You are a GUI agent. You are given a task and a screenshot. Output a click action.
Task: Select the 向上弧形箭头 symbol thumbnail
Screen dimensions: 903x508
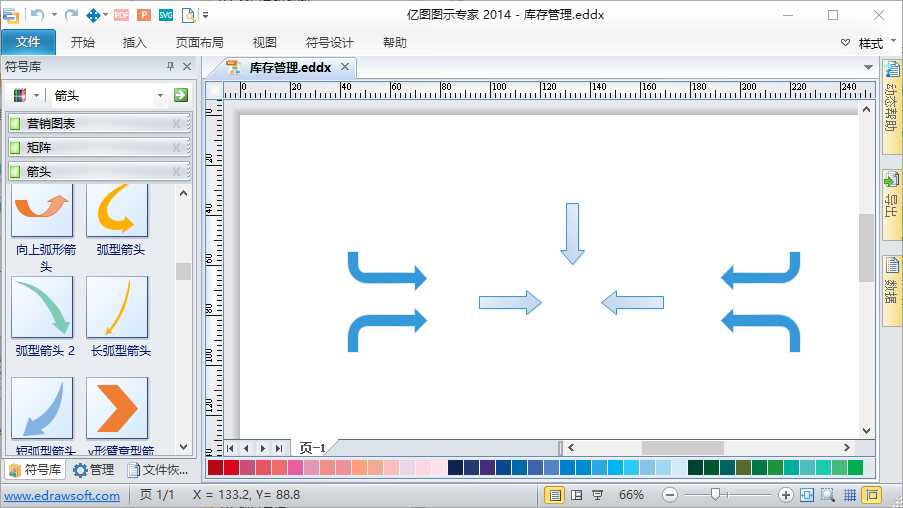coord(42,210)
